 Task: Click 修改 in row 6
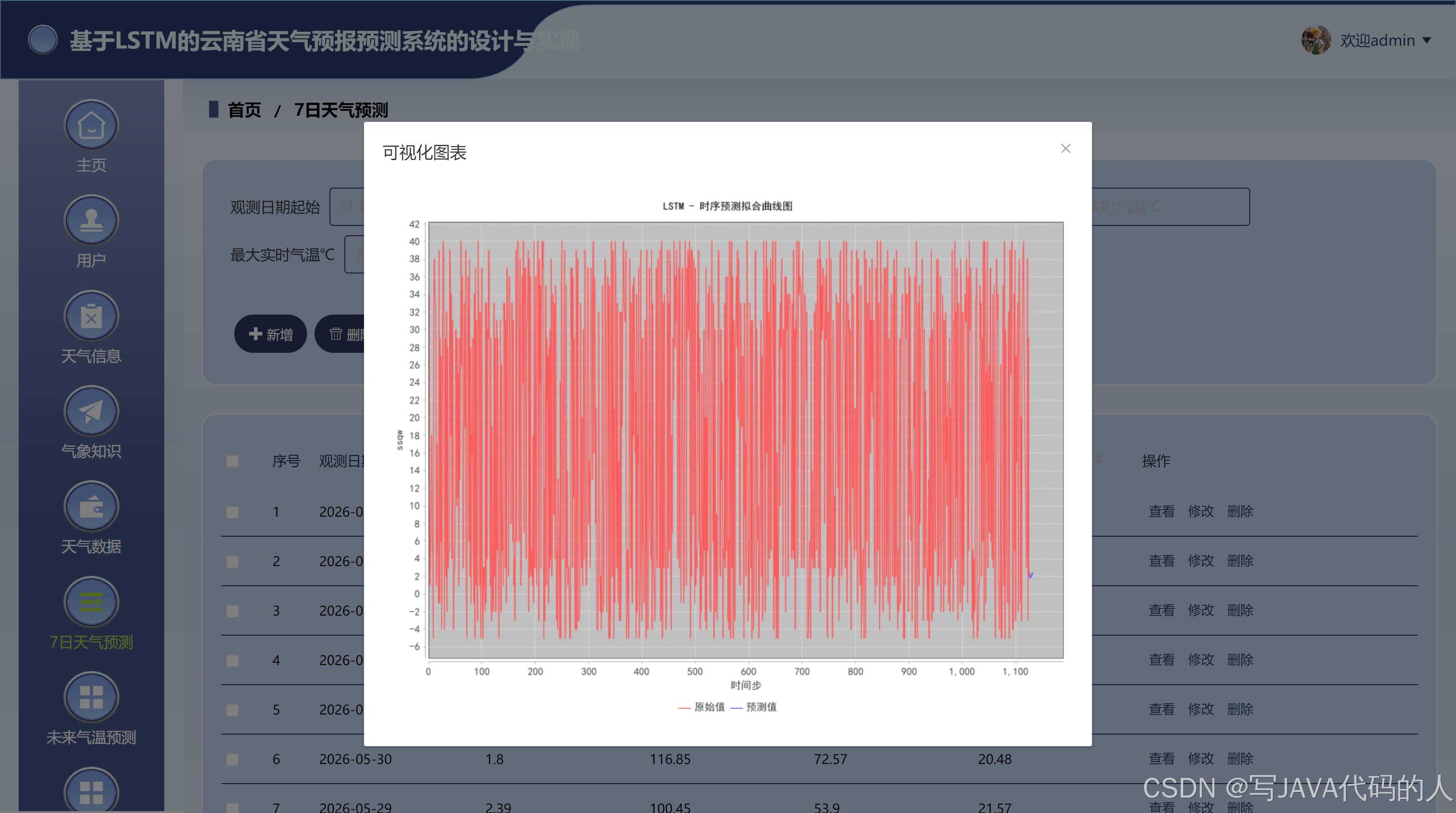pyautogui.click(x=1201, y=759)
